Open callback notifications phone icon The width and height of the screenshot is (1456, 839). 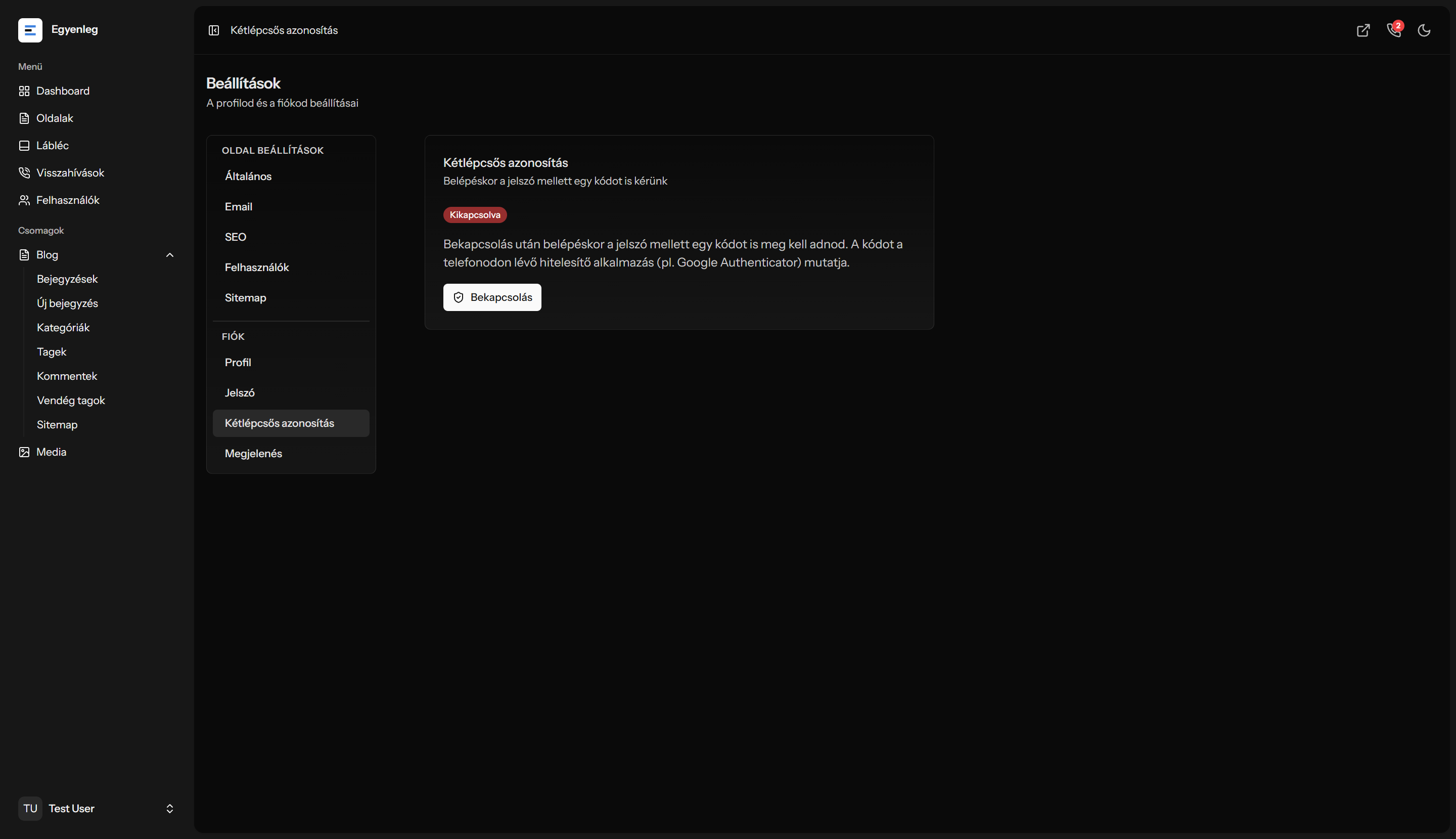tap(1394, 30)
